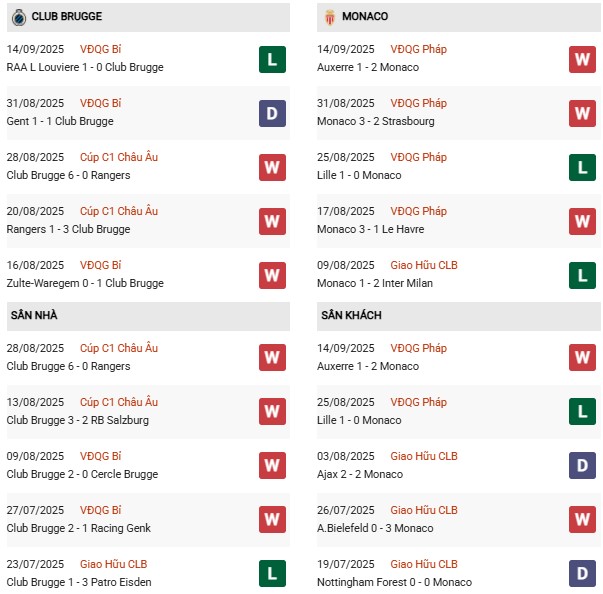Click the D badge for Ajax 2-2 Monaco
The image size is (603, 594).
click(582, 465)
